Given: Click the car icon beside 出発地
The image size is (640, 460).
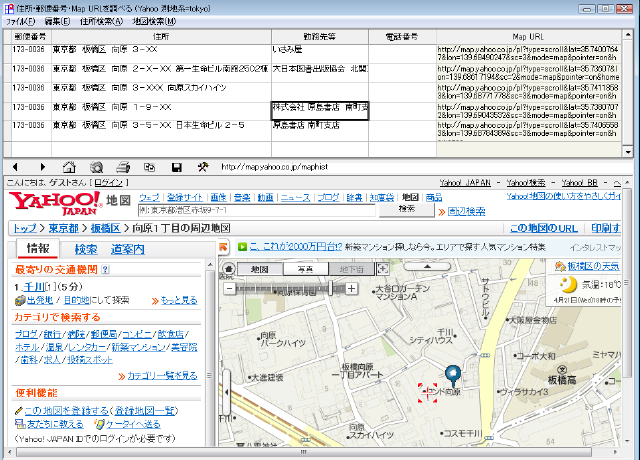Looking at the screenshot, I should click(20, 300).
